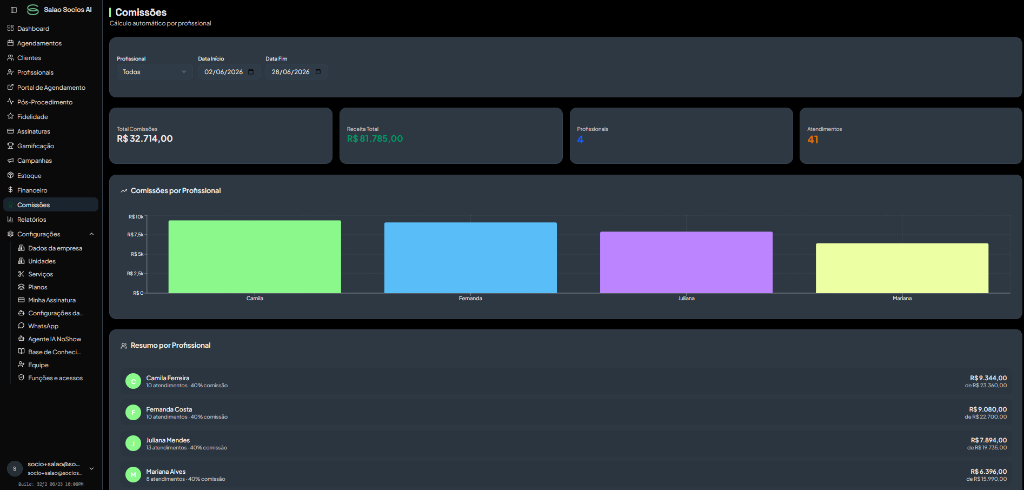Click Fernanda's blue bar in chart

click(470, 258)
